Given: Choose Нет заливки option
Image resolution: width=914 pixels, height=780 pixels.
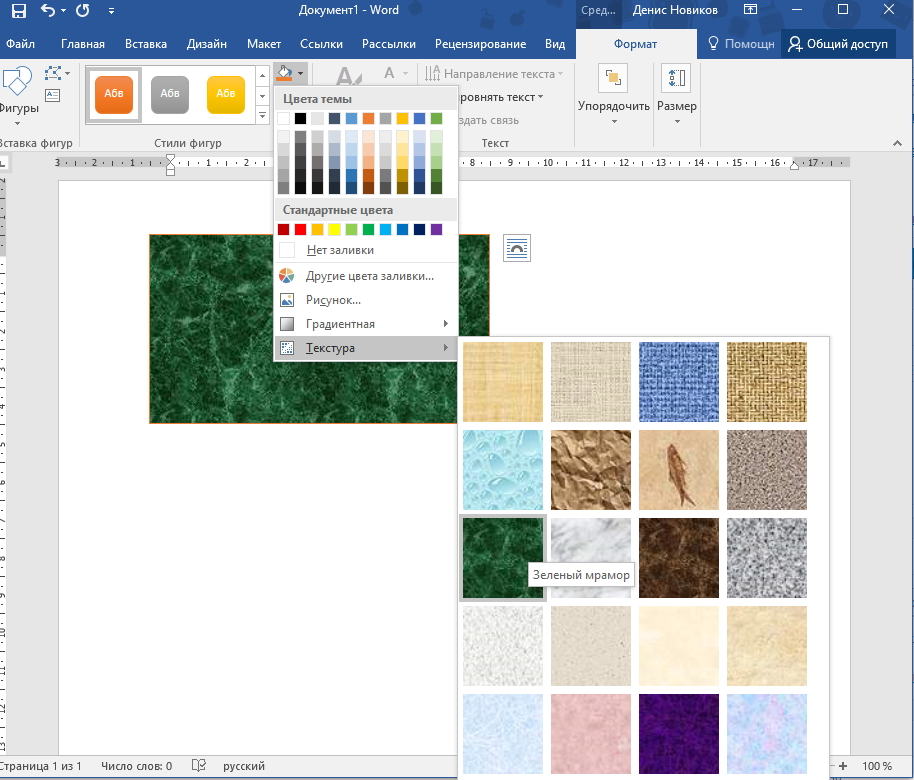Looking at the screenshot, I should pos(340,250).
